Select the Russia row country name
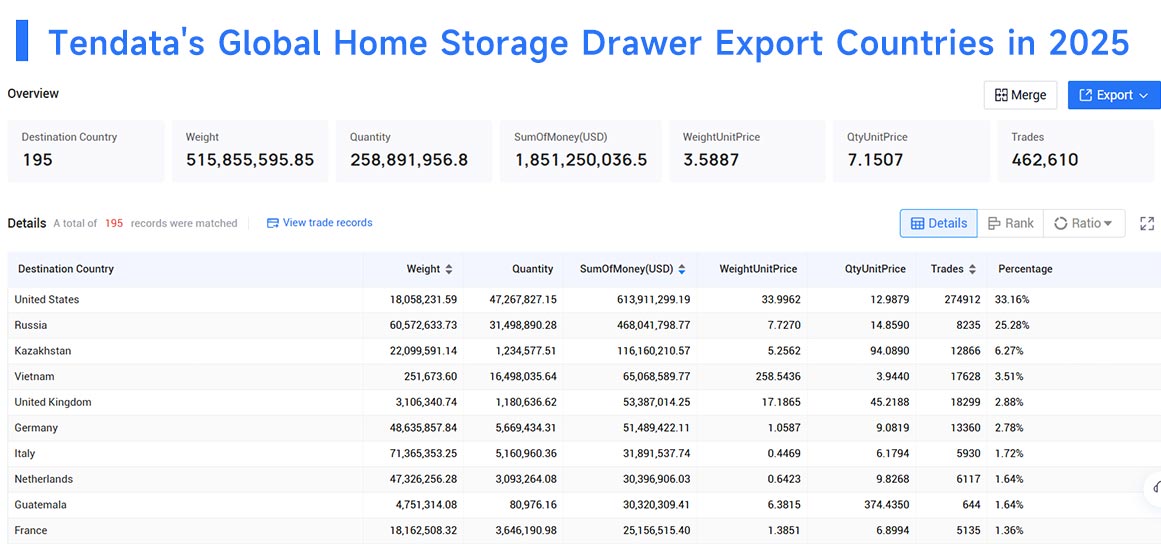Image resolution: width=1161 pixels, height=544 pixels. click(31, 325)
